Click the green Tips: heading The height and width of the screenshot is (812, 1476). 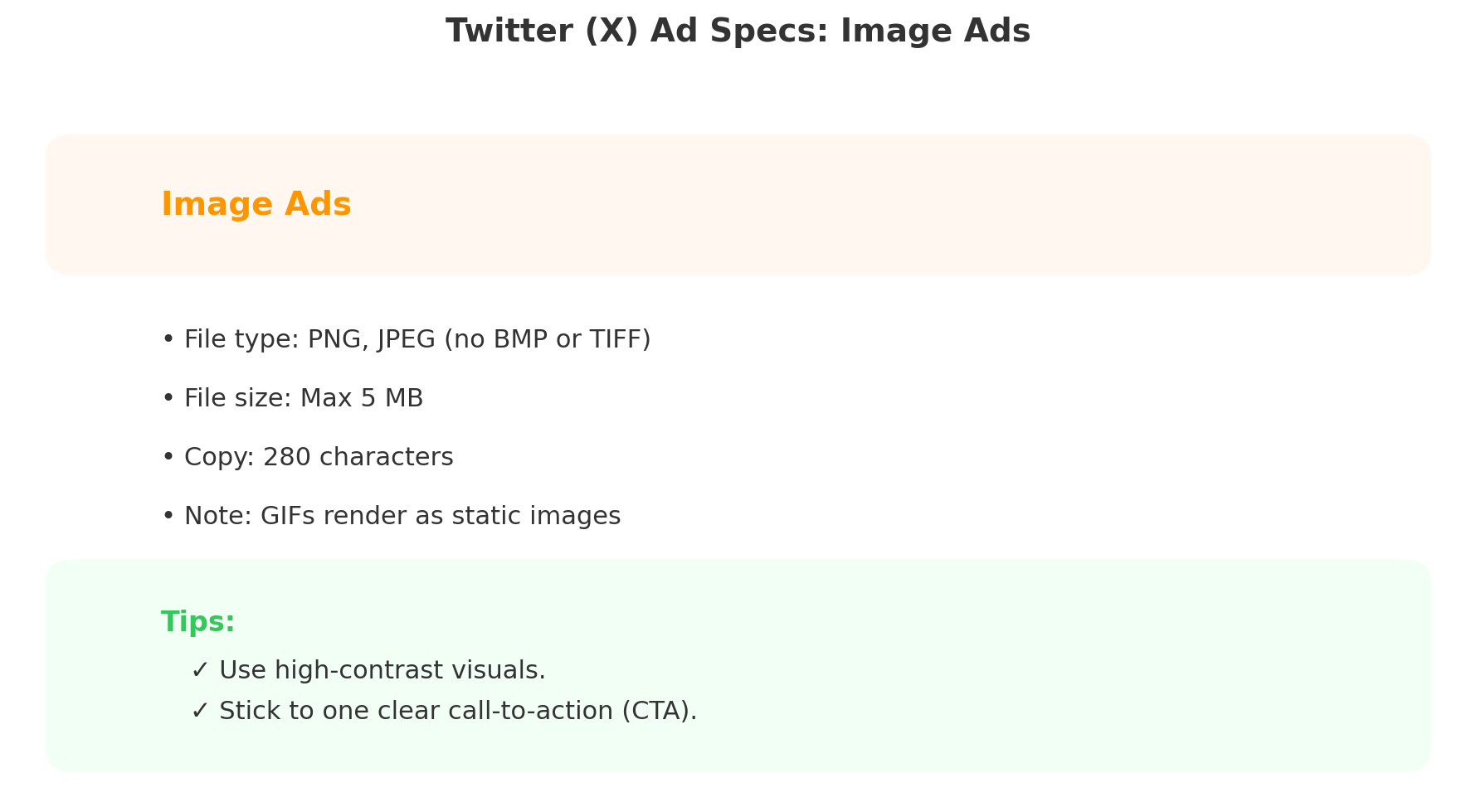tap(197, 622)
